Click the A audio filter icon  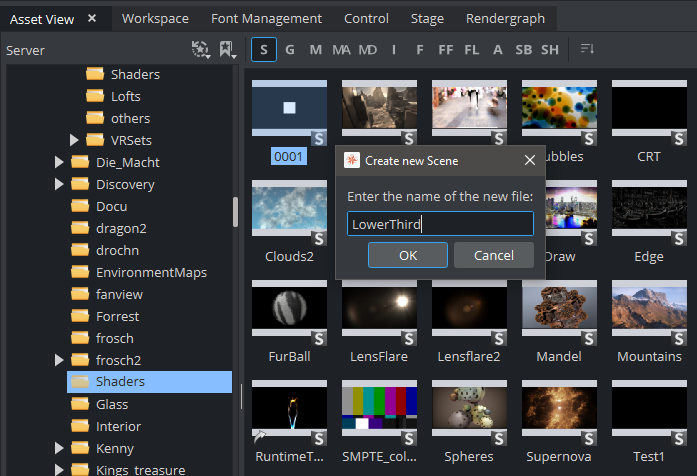pos(497,49)
